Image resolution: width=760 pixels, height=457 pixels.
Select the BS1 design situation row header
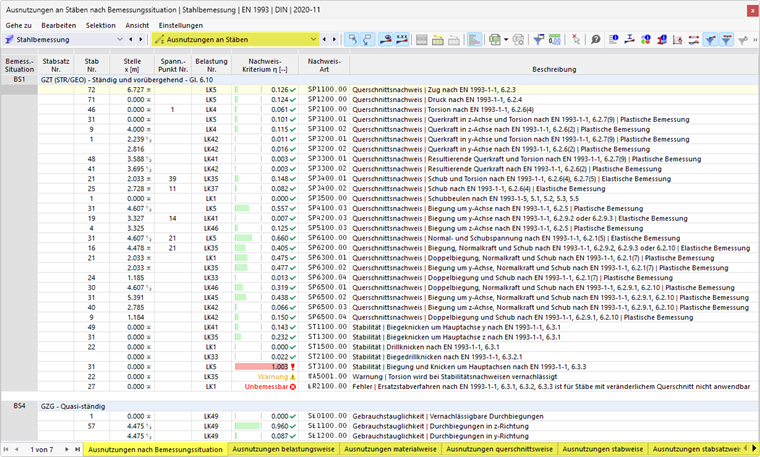pos(19,79)
